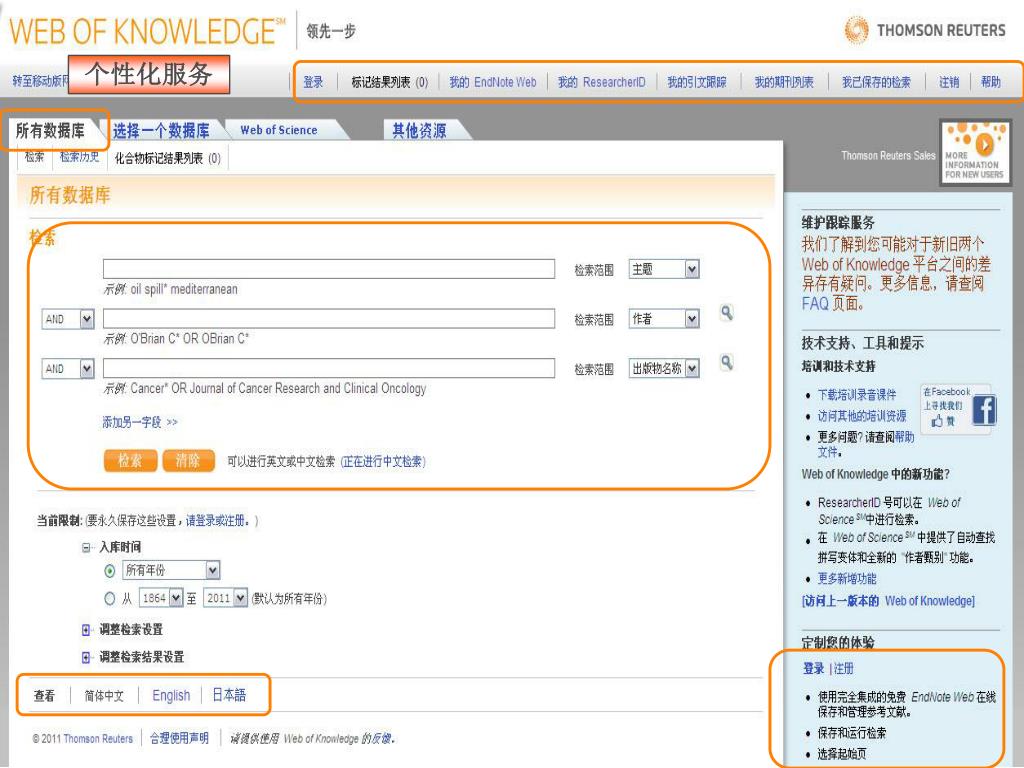The image size is (1024, 768).
Task: Open the 所有年份 dropdown
Action: coord(171,570)
